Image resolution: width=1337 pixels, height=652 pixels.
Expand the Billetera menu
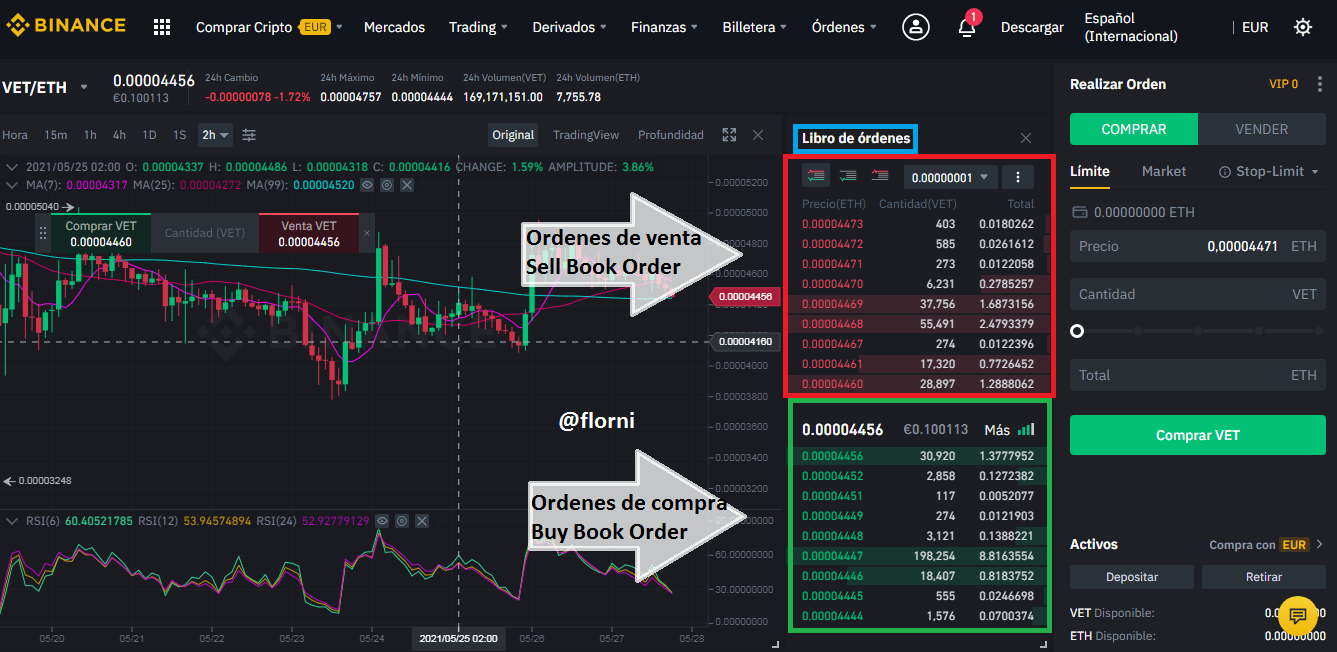tap(755, 27)
